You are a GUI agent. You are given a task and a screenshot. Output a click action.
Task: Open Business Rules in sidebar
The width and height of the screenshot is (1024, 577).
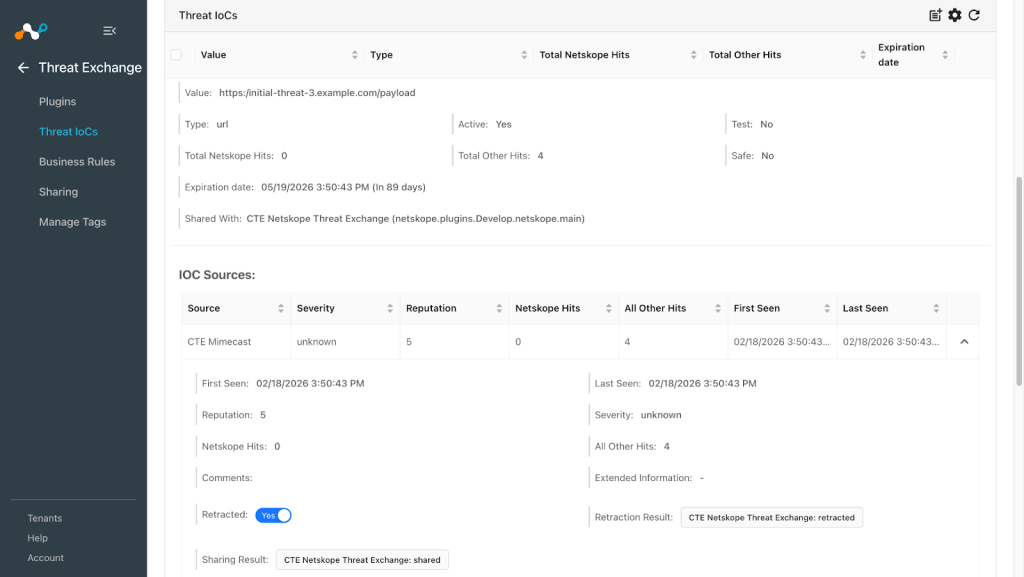(76, 161)
